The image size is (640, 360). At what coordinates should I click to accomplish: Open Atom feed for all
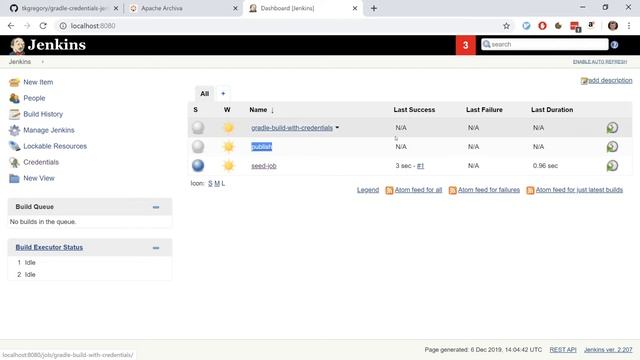[x=418, y=190]
